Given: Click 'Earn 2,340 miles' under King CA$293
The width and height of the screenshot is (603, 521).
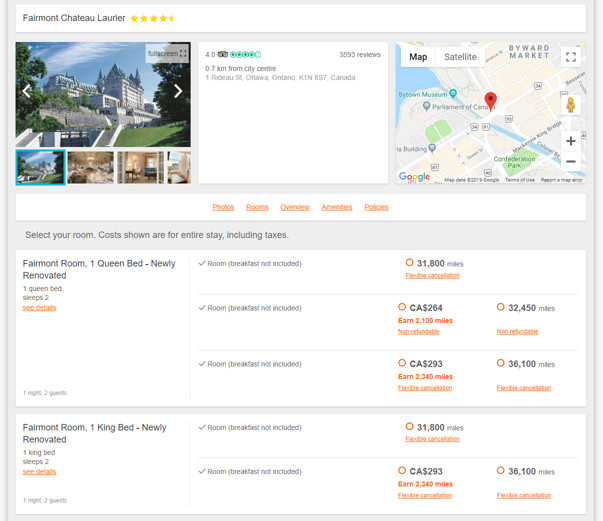Looking at the screenshot, I should (x=425, y=484).
